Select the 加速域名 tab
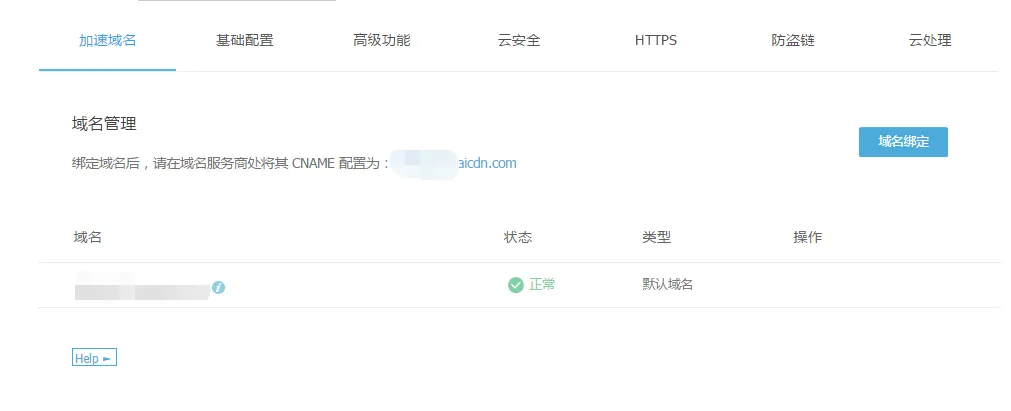This screenshot has height=411, width=1011. [x=108, y=41]
